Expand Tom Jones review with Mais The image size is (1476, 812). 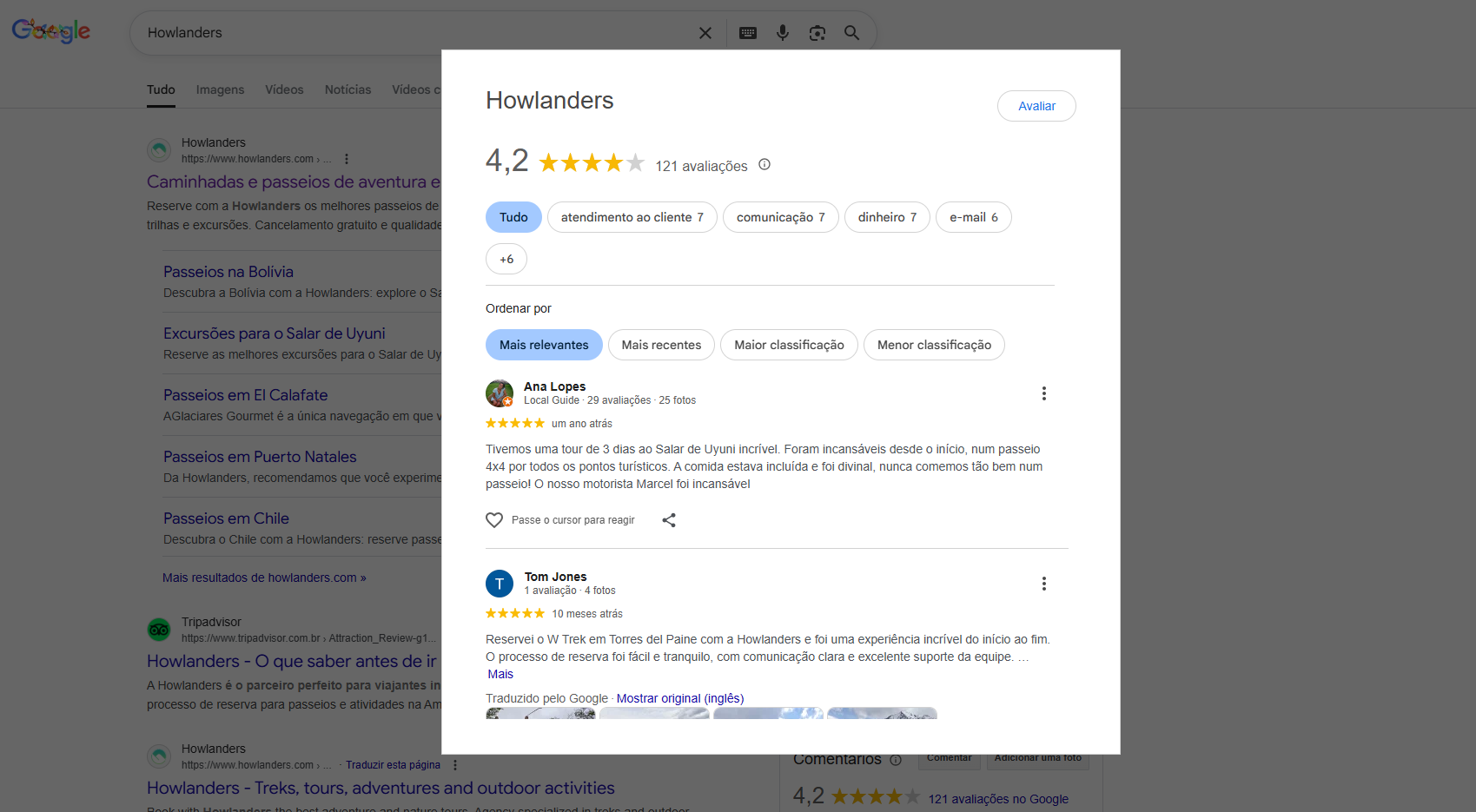coord(500,674)
